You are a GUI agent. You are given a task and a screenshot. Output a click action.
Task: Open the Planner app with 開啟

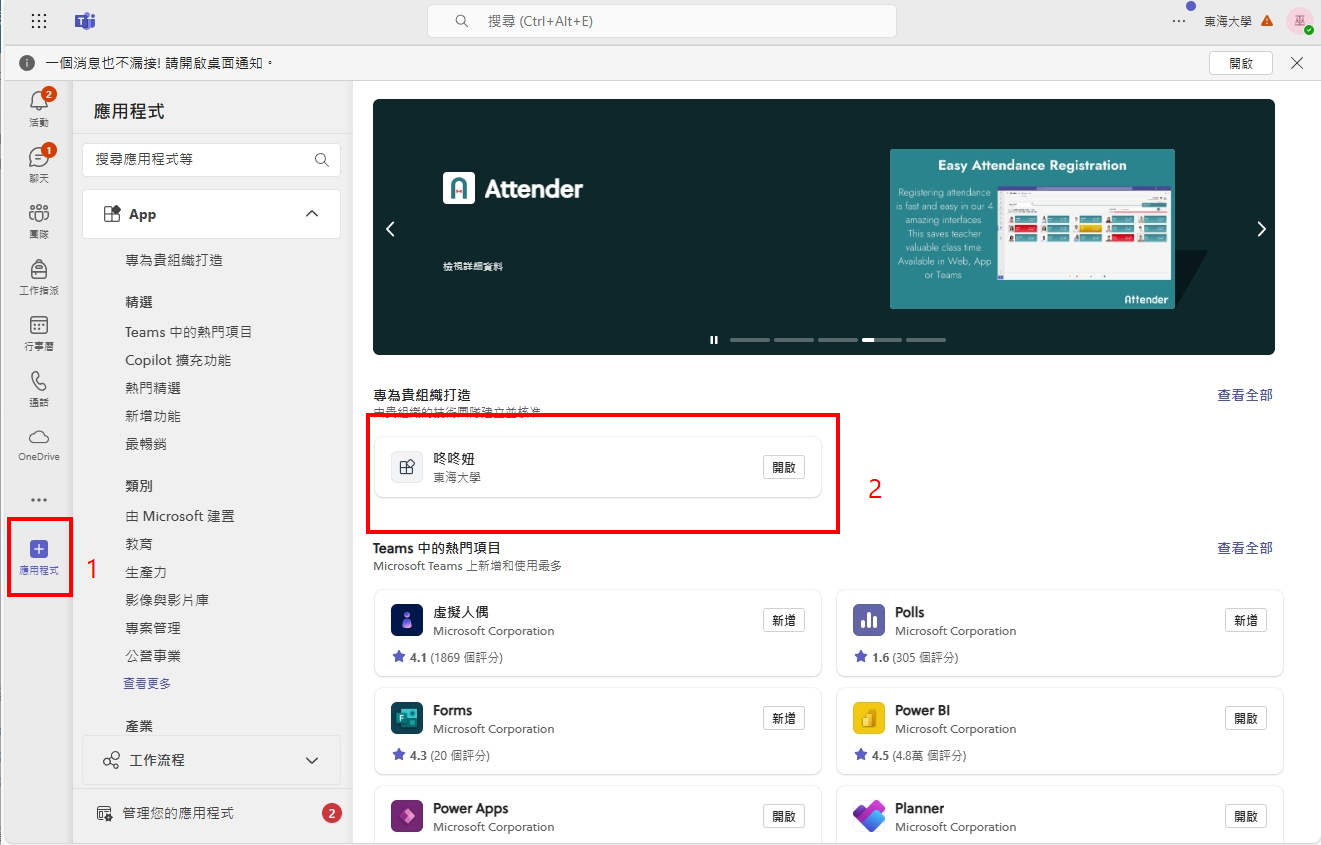coord(1246,816)
